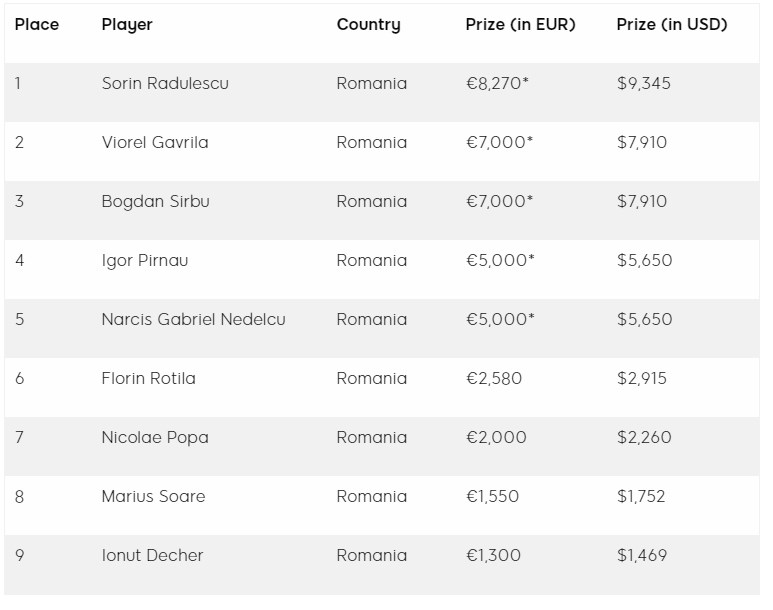773x610 pixels.
Task: Click the €8,270* first place prize
Action: pyautogui.click(x=497, y=84)
